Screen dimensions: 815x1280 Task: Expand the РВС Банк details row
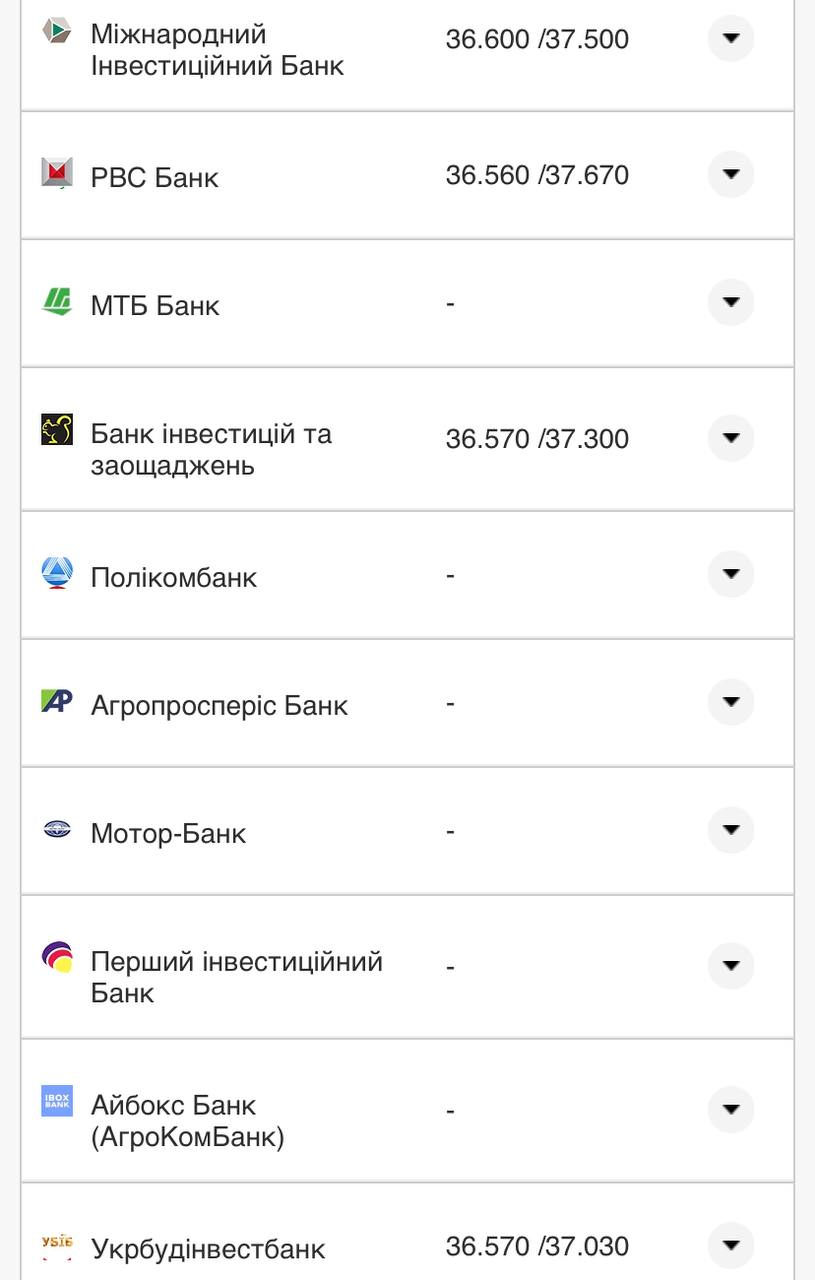(x=731, y=174)
